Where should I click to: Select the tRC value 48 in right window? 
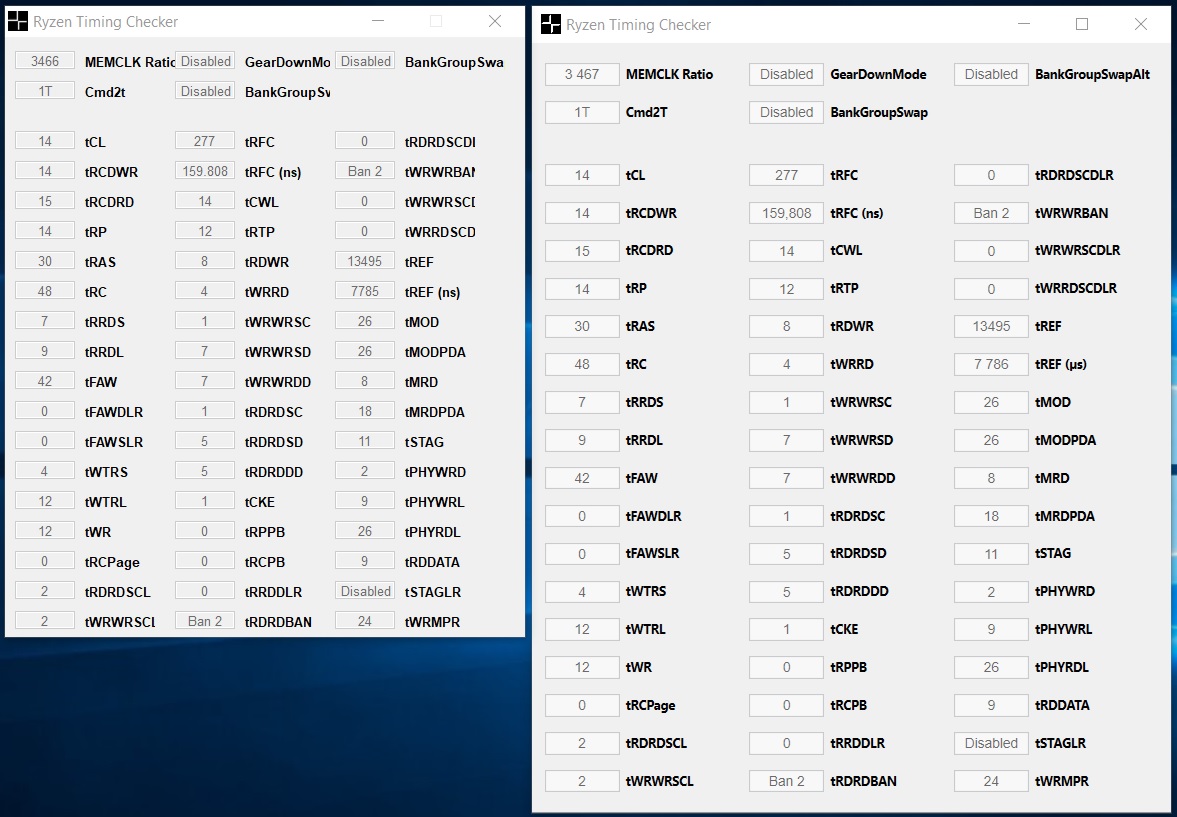[x=582, y=364]
